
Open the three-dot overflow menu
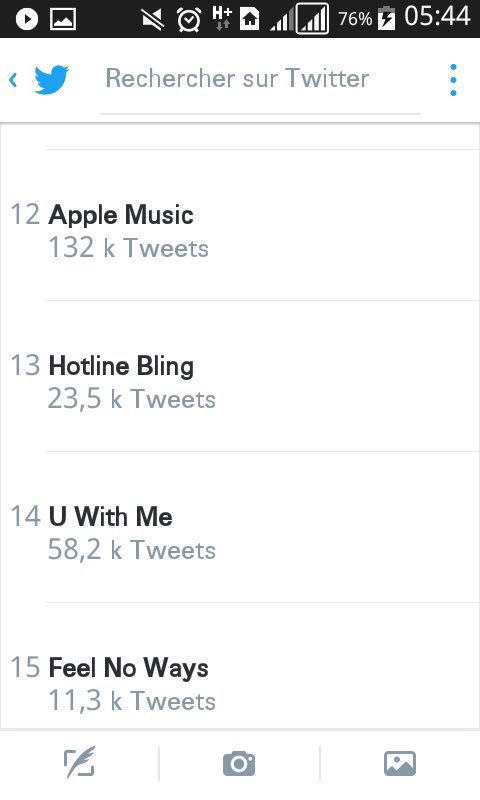tap(453, 80)
